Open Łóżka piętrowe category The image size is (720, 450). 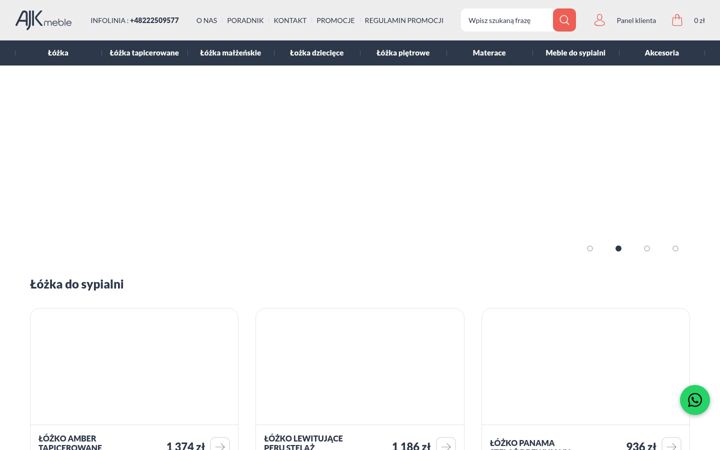pyautogui.click(x=403, y=53)
